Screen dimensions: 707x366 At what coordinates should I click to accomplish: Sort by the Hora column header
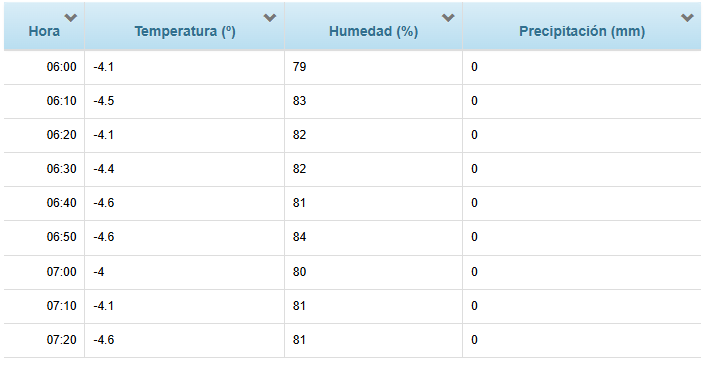click(44, 32)
